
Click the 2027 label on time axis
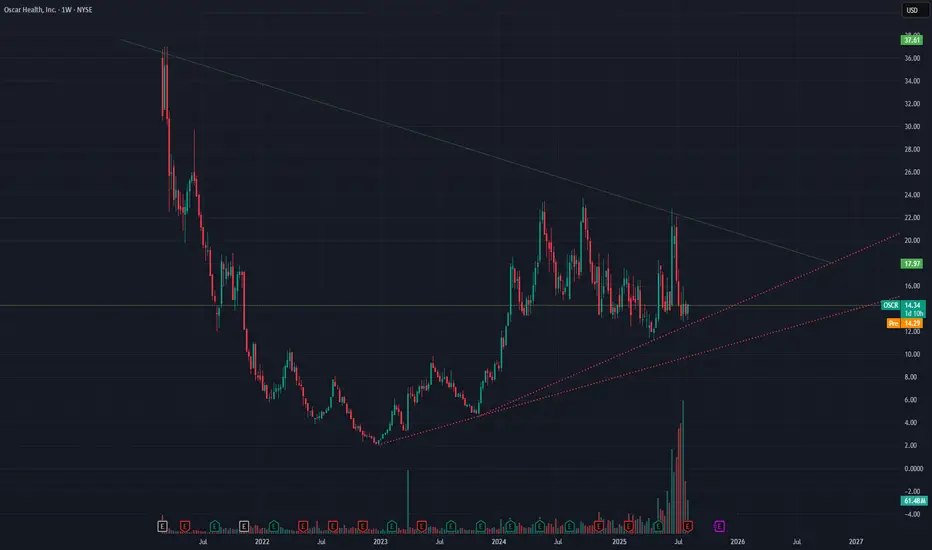pyautogui.click(x=856, y=542)
